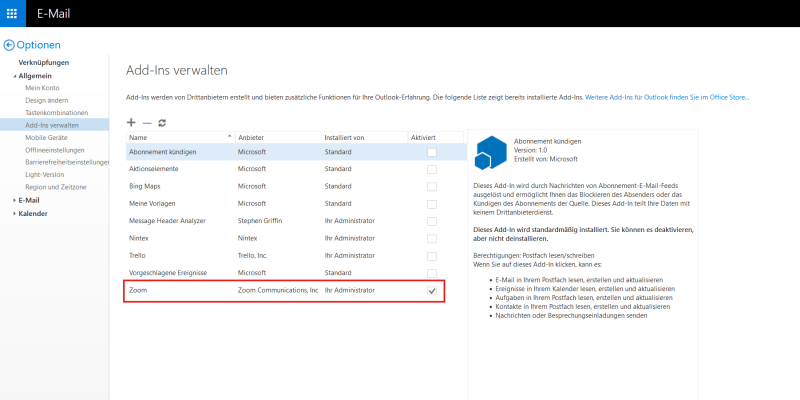The width and height of the screenshot is (800, 400).
Task: Enable the Aktionselemente add-in checkbox
Action: [x=432, y=169]
